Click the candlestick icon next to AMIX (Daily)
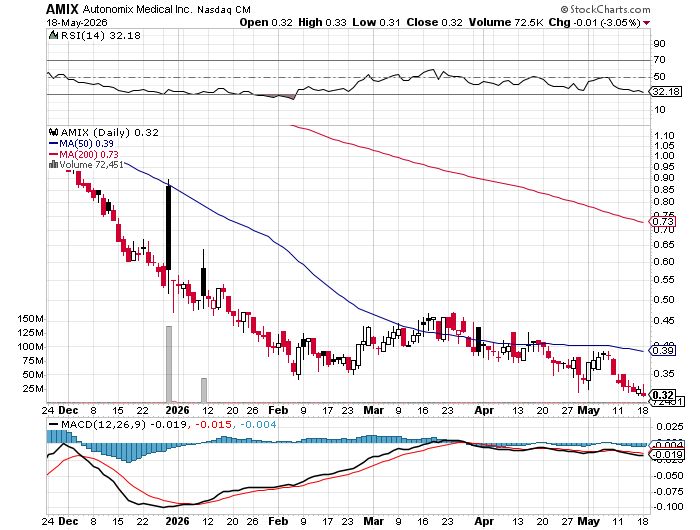The image size is (700, 530). pos(53,133)
